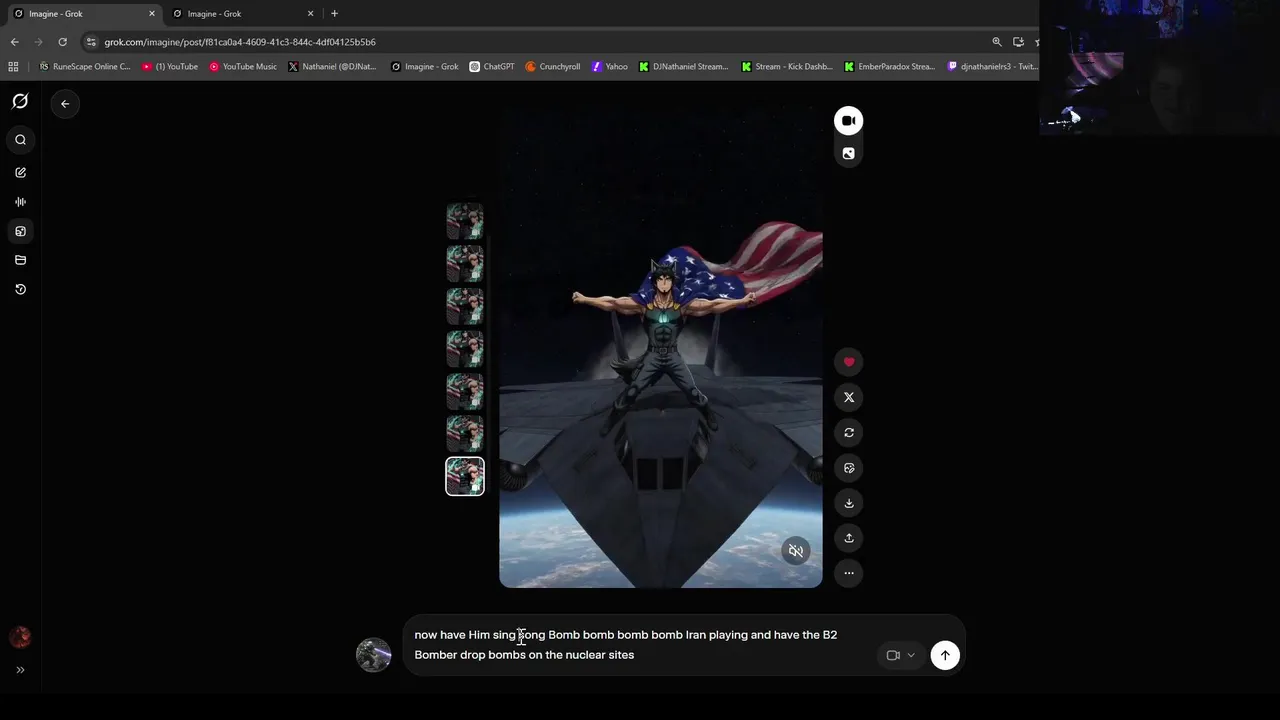Open the YouTube Music bookmark

pyautogui.click(x=243, y=67)
